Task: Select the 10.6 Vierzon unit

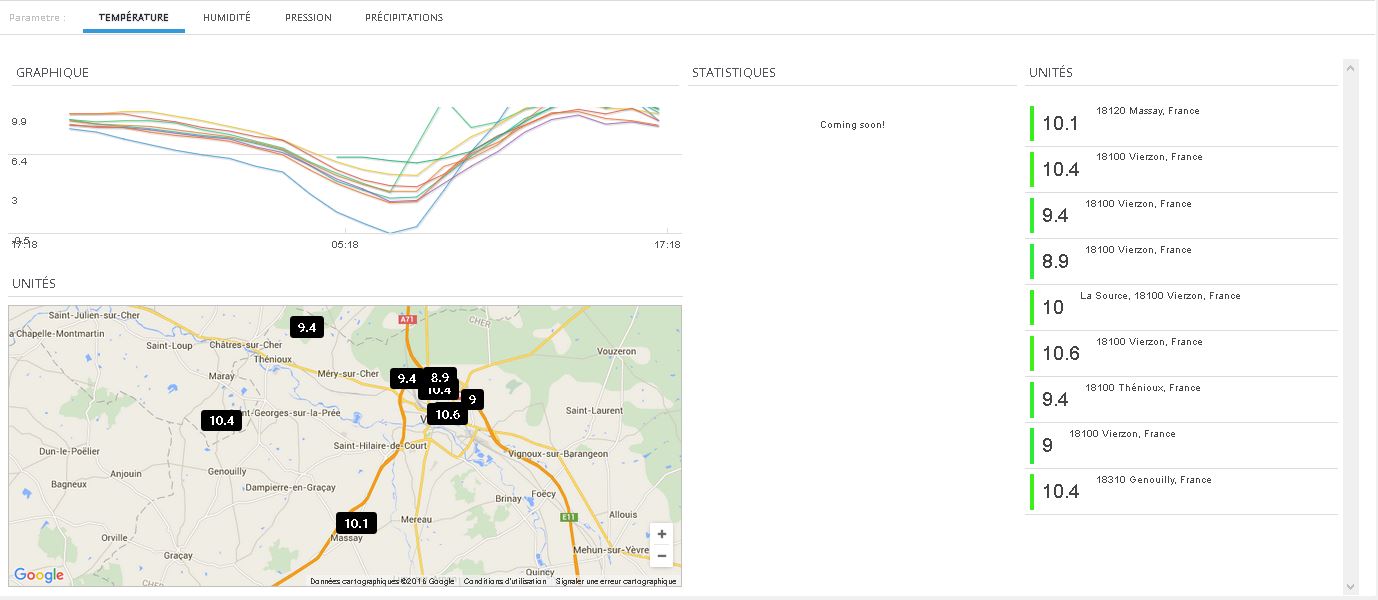Action: click(1181, 354)
